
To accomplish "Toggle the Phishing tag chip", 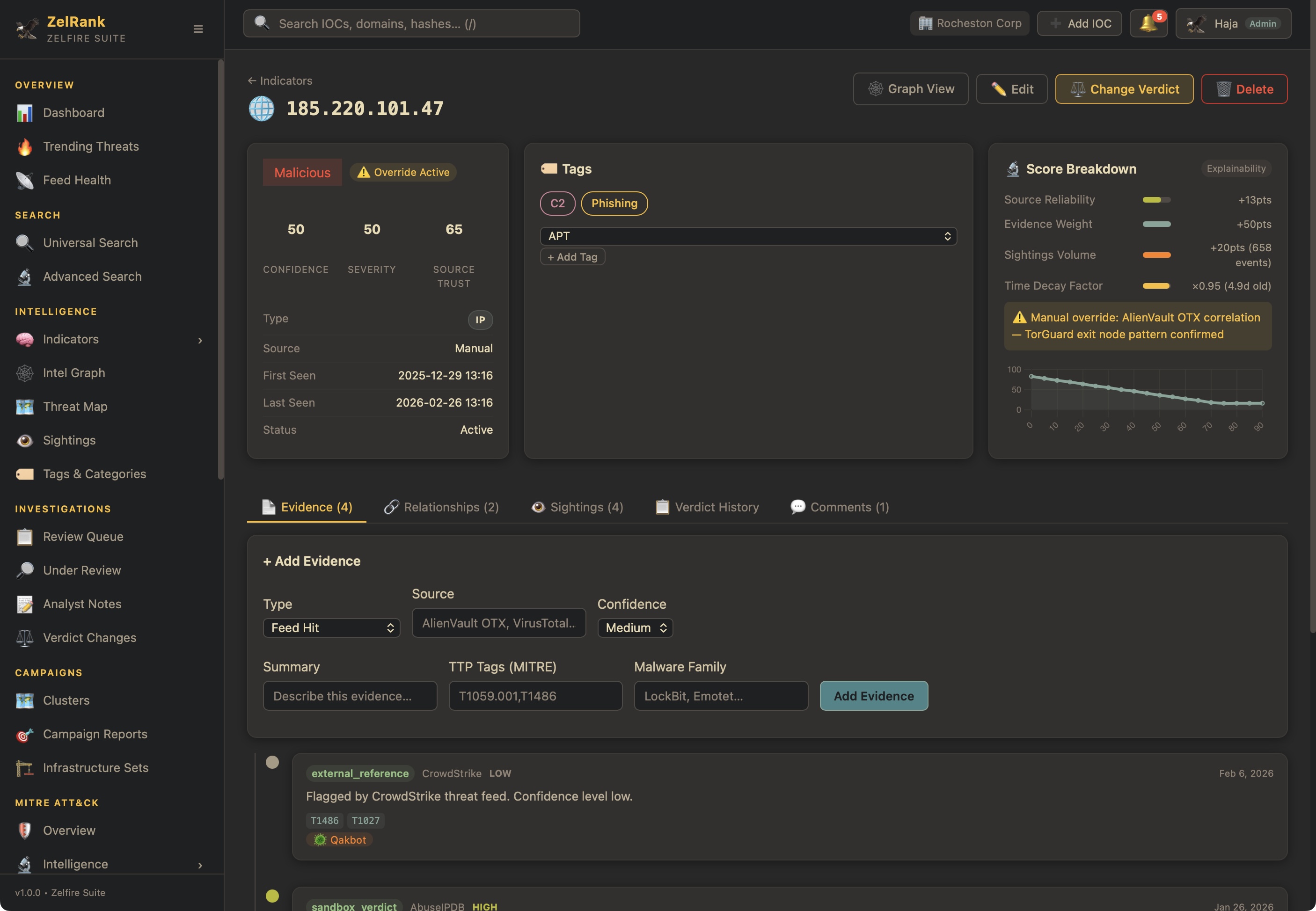I will [x=614, y=204].
